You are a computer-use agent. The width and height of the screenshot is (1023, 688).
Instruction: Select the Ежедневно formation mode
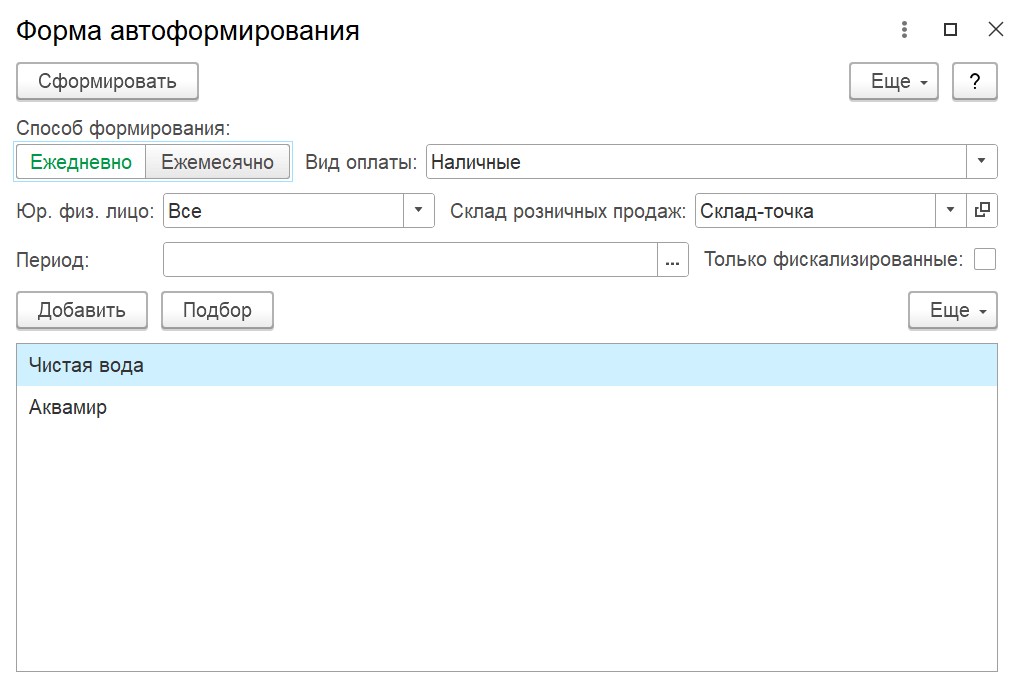tap(81, 162)
